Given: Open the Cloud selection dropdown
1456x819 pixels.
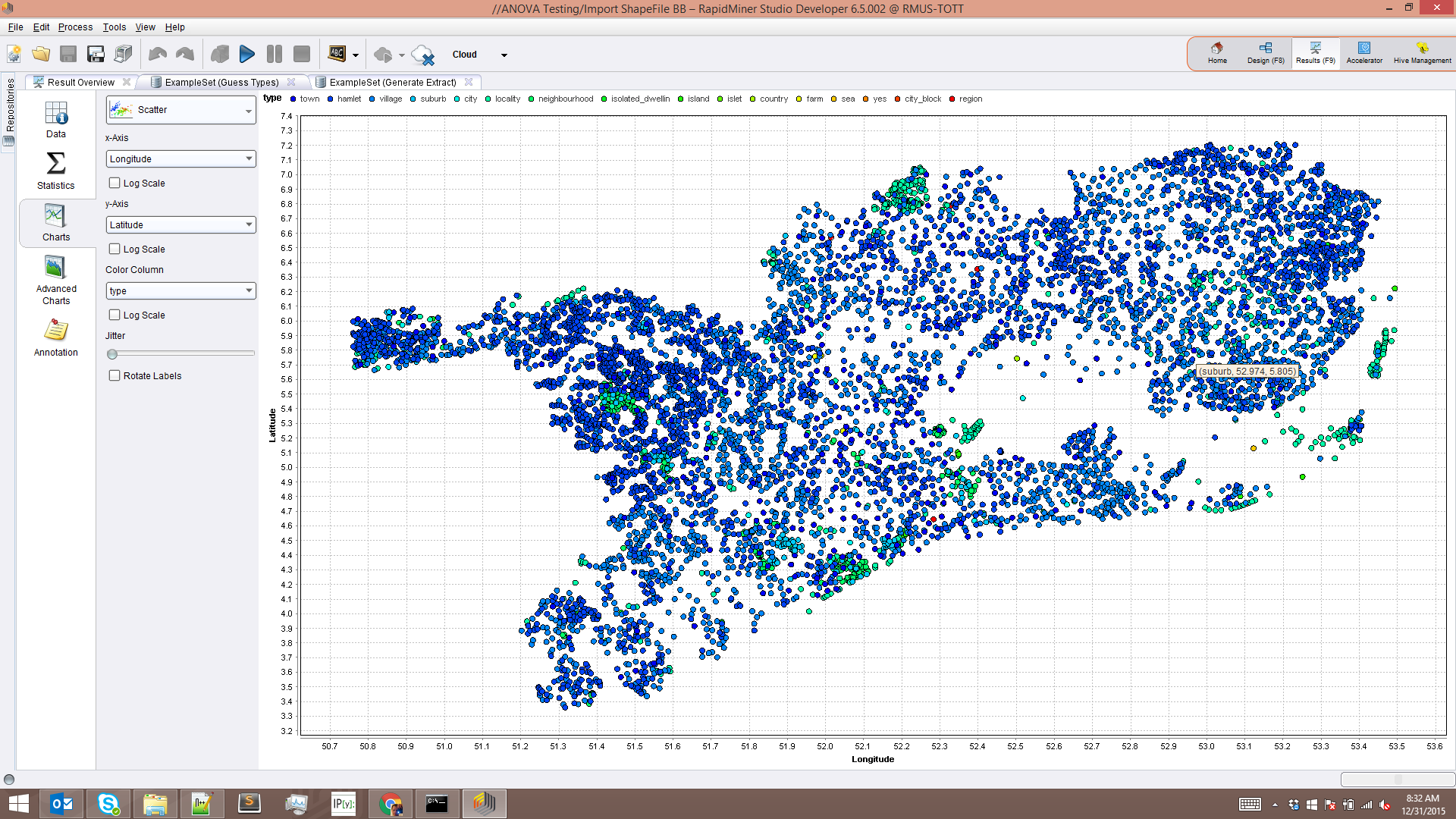Looking at the screenshot, I should point(504,55).
